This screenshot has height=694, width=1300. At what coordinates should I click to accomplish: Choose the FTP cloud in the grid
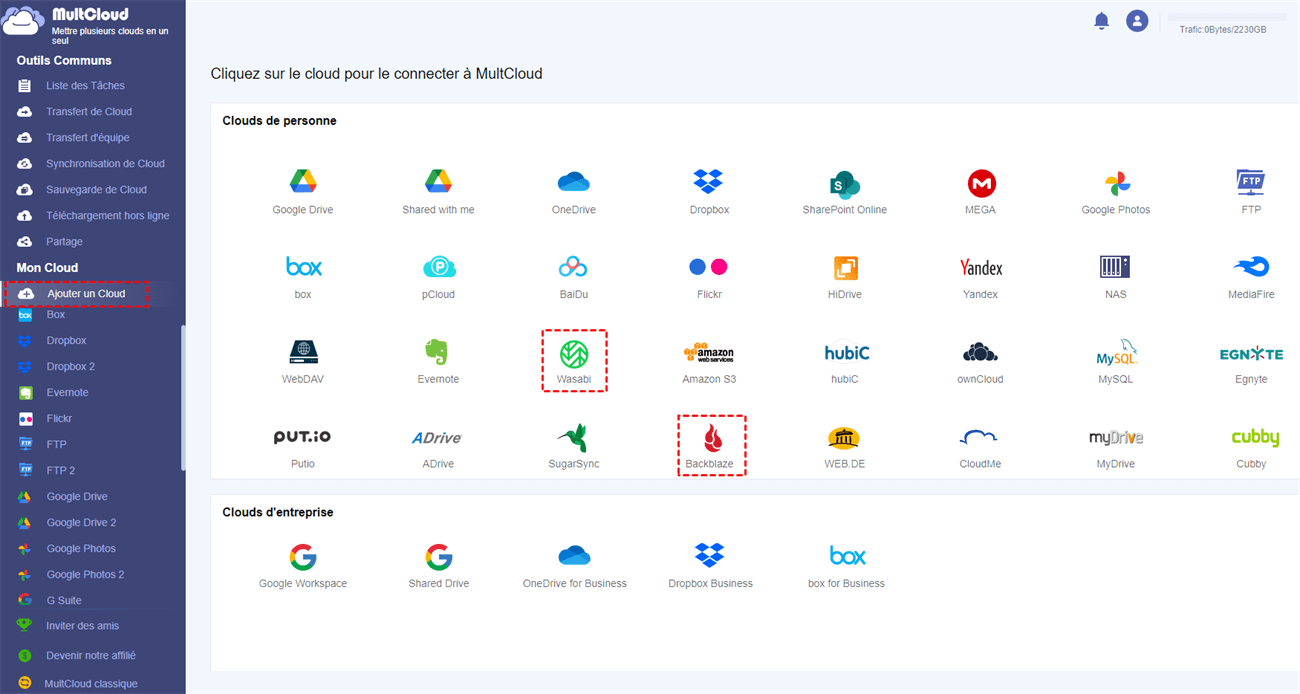point(1251,191)
